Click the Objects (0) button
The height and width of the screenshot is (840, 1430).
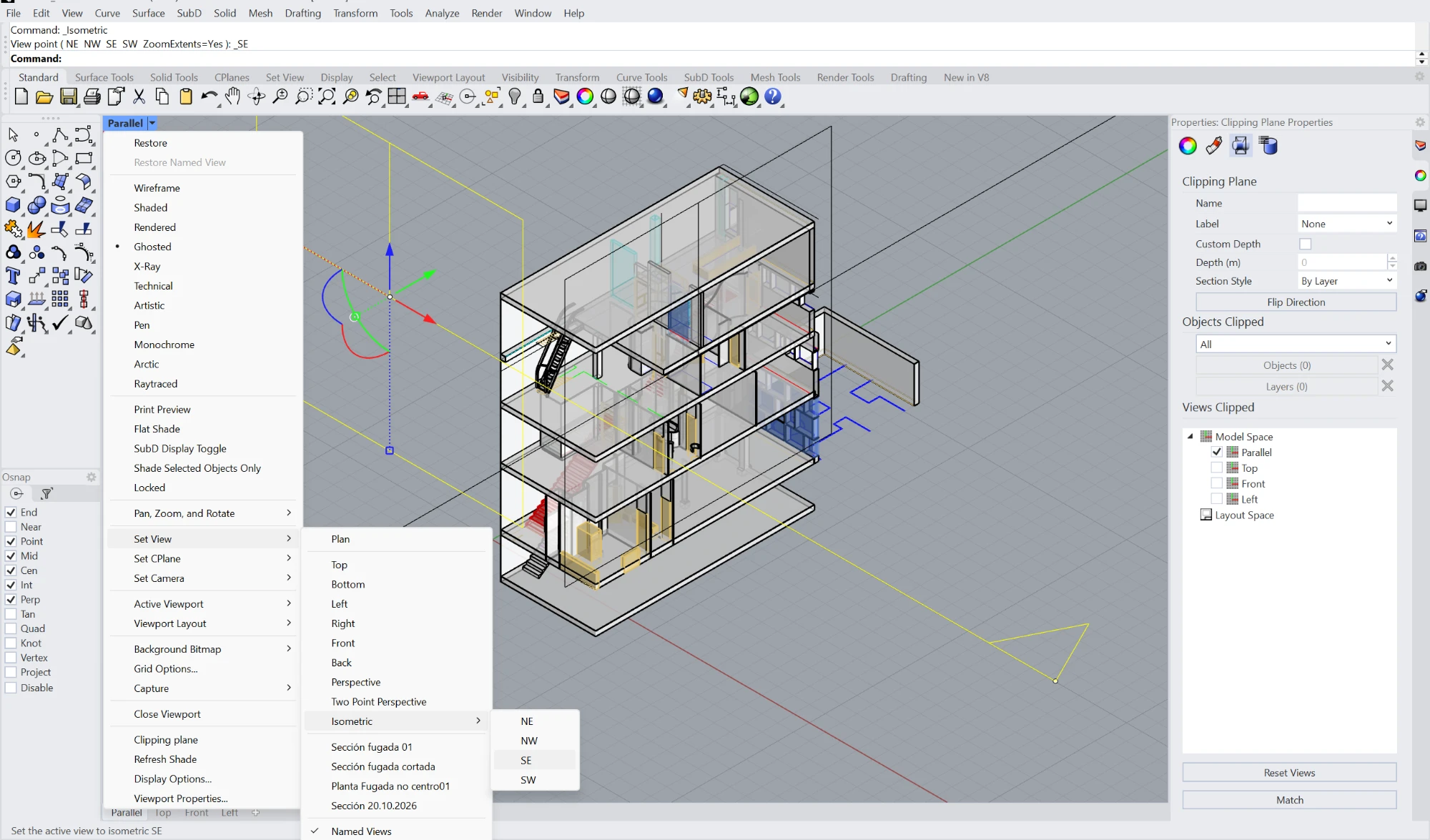(1287, 365)
